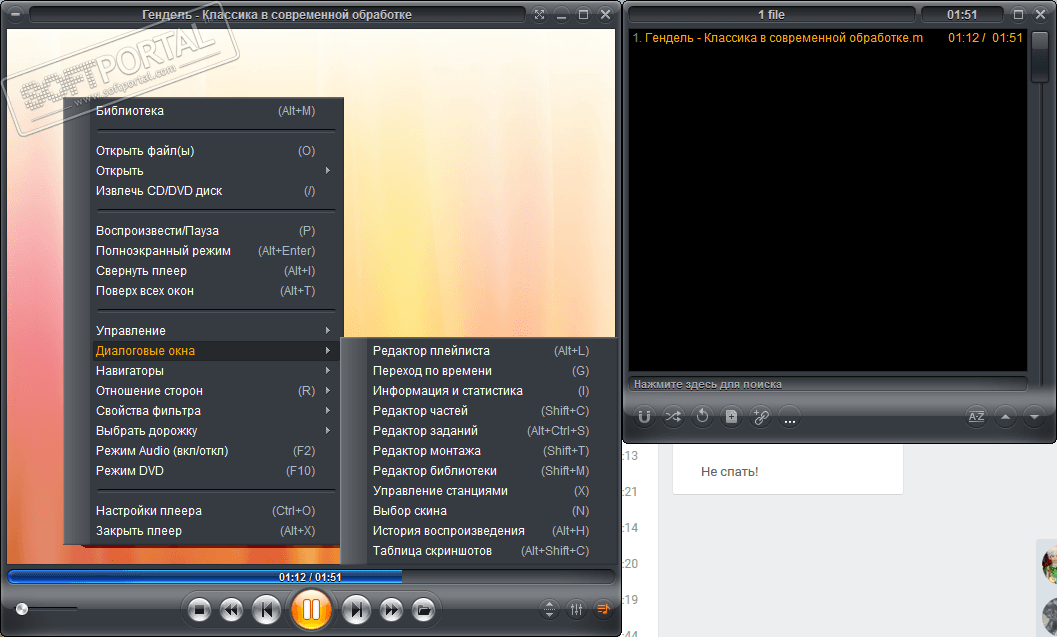This screenshot has width=1057, height=637.
Task: Open the equalizer sliders icon
Action: pos(576,609)
